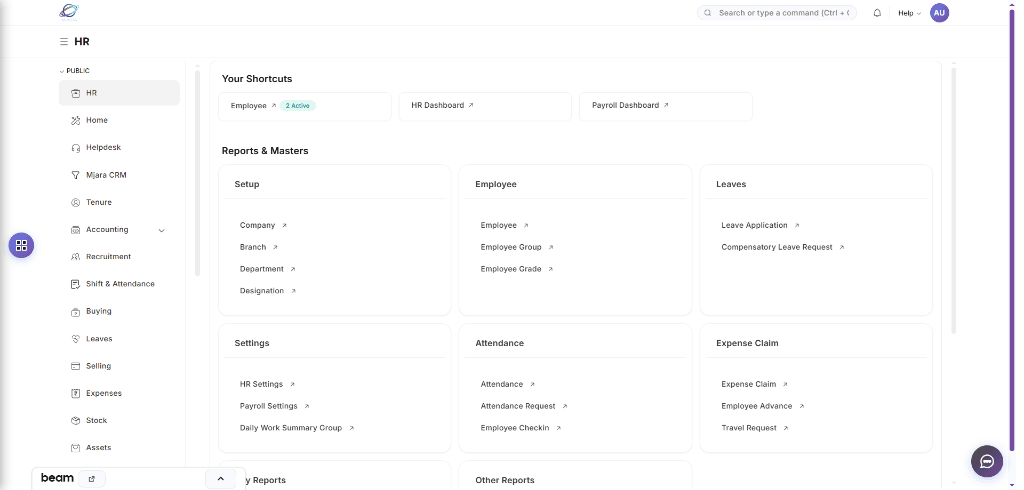Click the Tenure sidebar icon
This screenshot has height=490, width=1024.
(75, 203)
